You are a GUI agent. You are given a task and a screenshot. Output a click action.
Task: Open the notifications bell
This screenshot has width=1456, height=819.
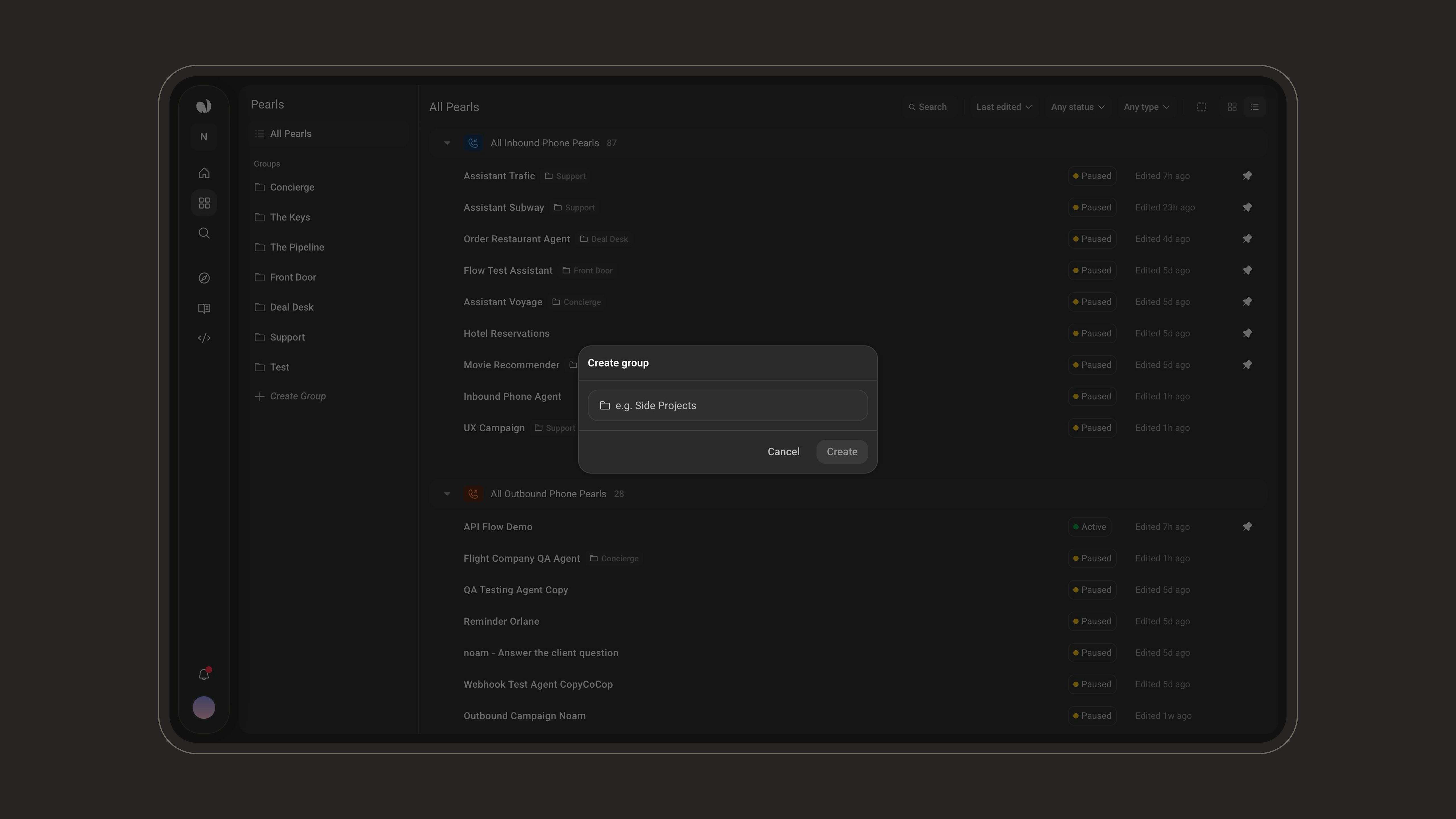point(204,674)
